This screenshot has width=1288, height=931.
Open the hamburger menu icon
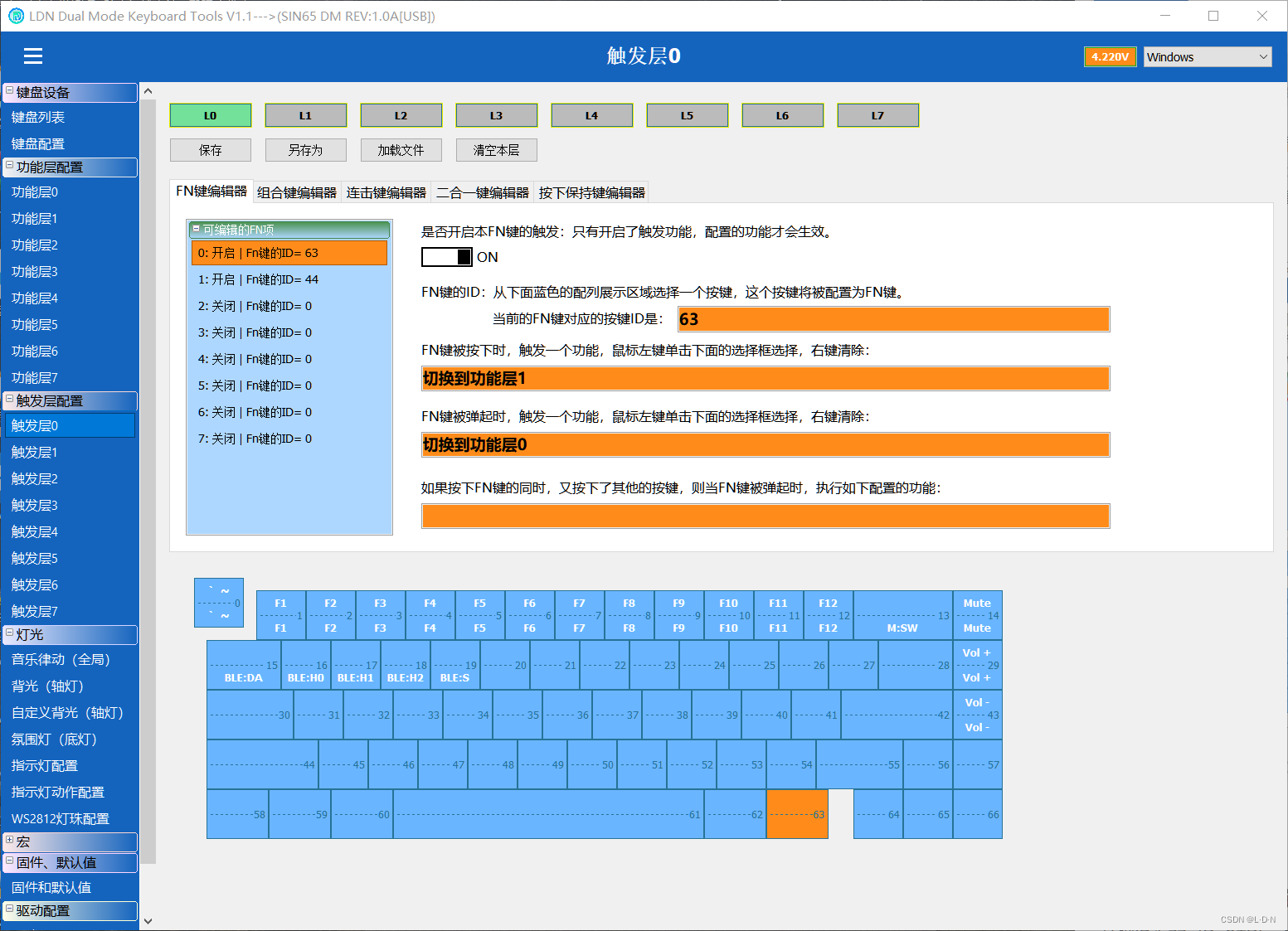(33, 56)
